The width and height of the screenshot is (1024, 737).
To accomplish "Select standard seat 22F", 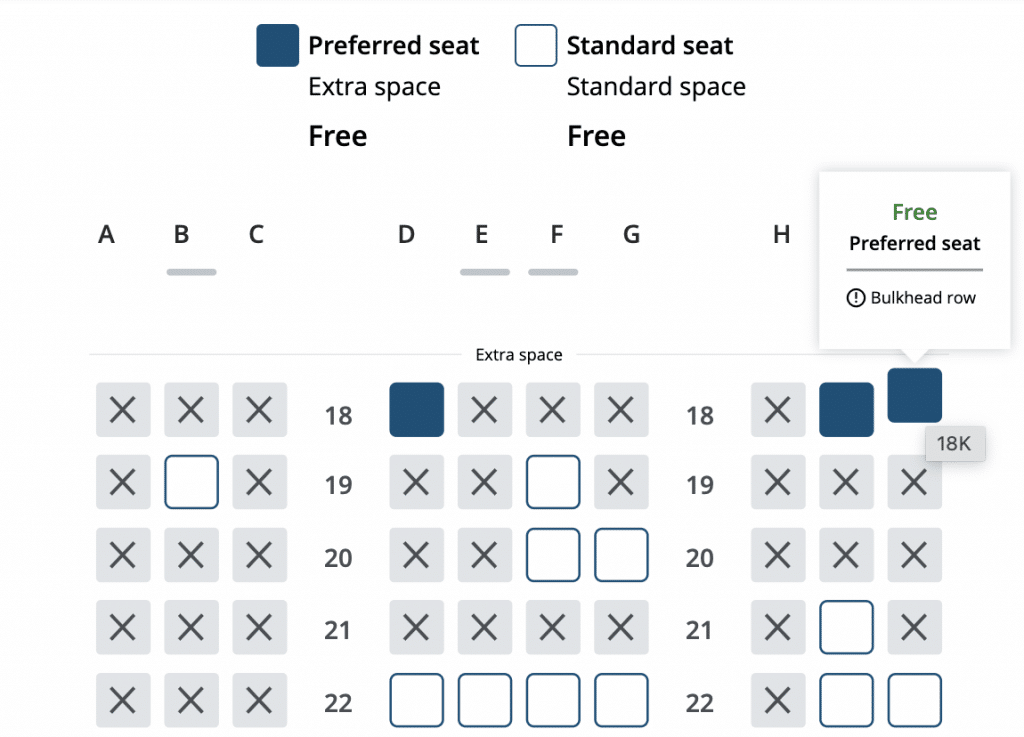I will tap(553, 700).
